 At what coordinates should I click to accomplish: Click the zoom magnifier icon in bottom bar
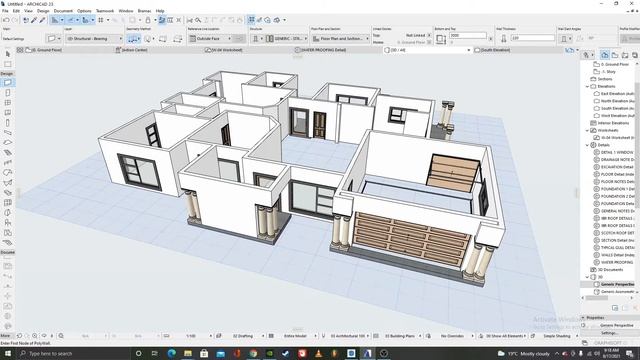[61, 336]
